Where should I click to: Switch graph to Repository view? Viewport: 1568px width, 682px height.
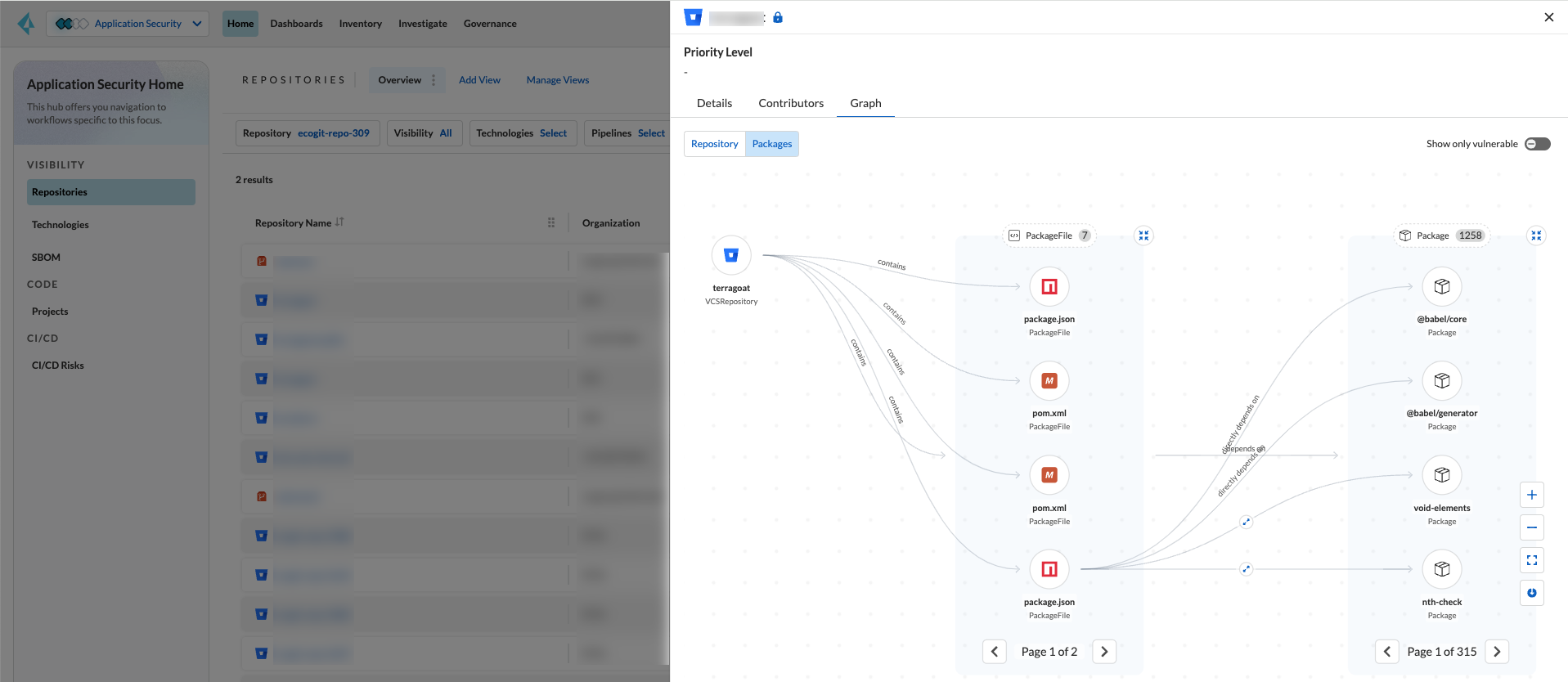714,144
